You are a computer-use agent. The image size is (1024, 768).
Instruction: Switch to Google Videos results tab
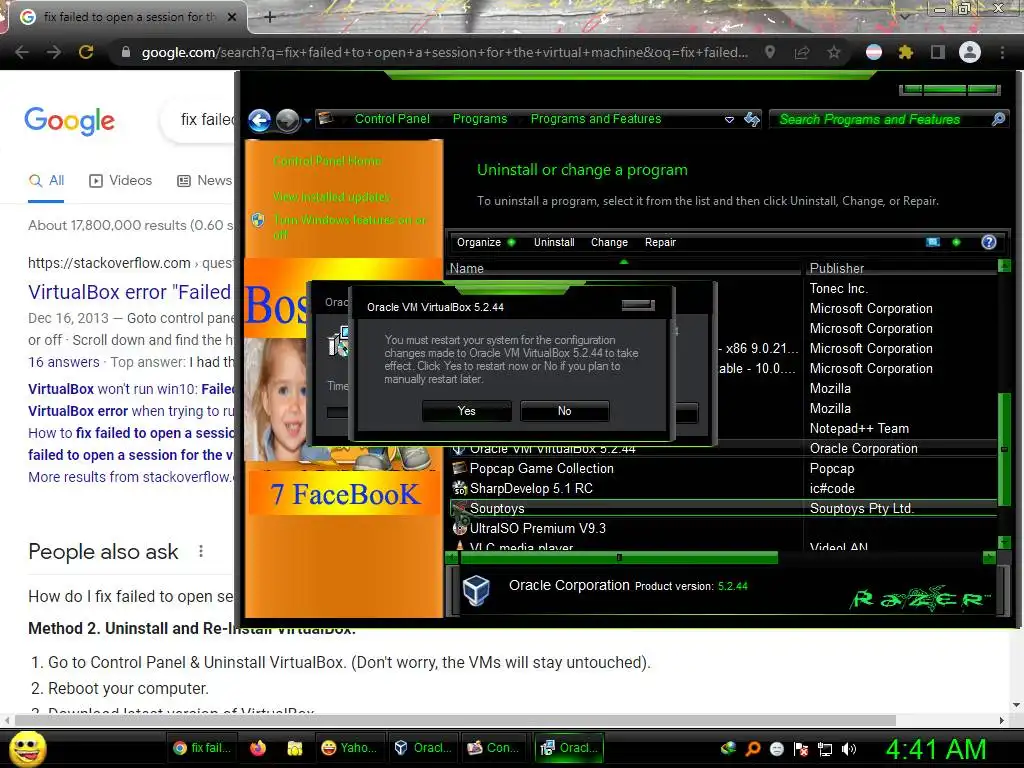click(x=121, y=181)
